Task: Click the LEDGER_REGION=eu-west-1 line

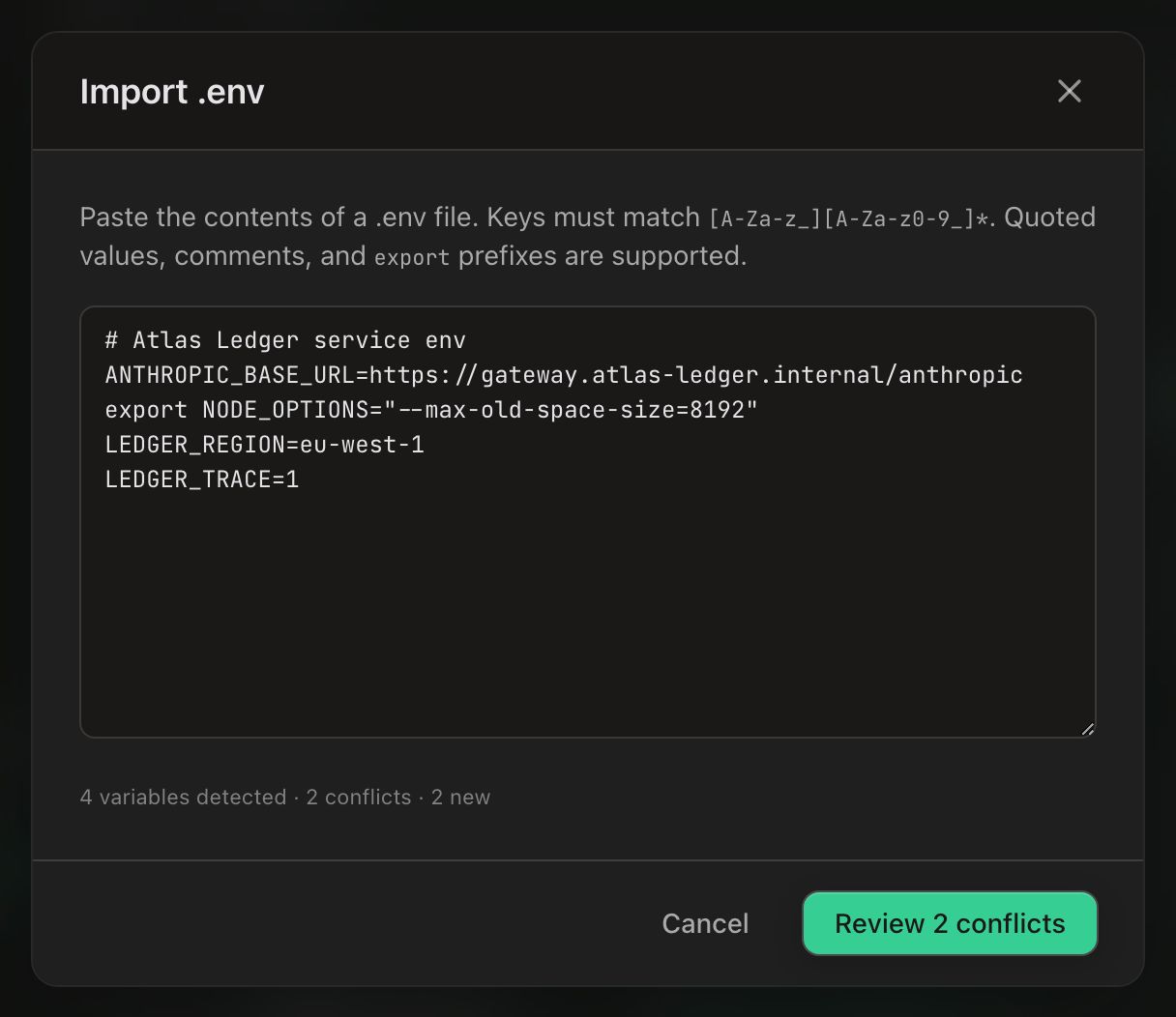Action: [x=264, y=445]
